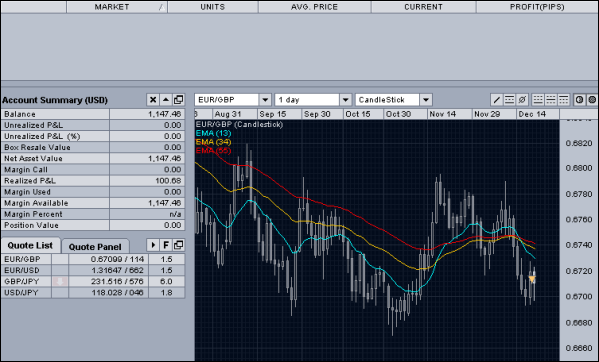Image resolution: width=599 pixels, height=362 pixels.
Task: Click the 0.6800 level on price axis
Action: click(578, 168)
